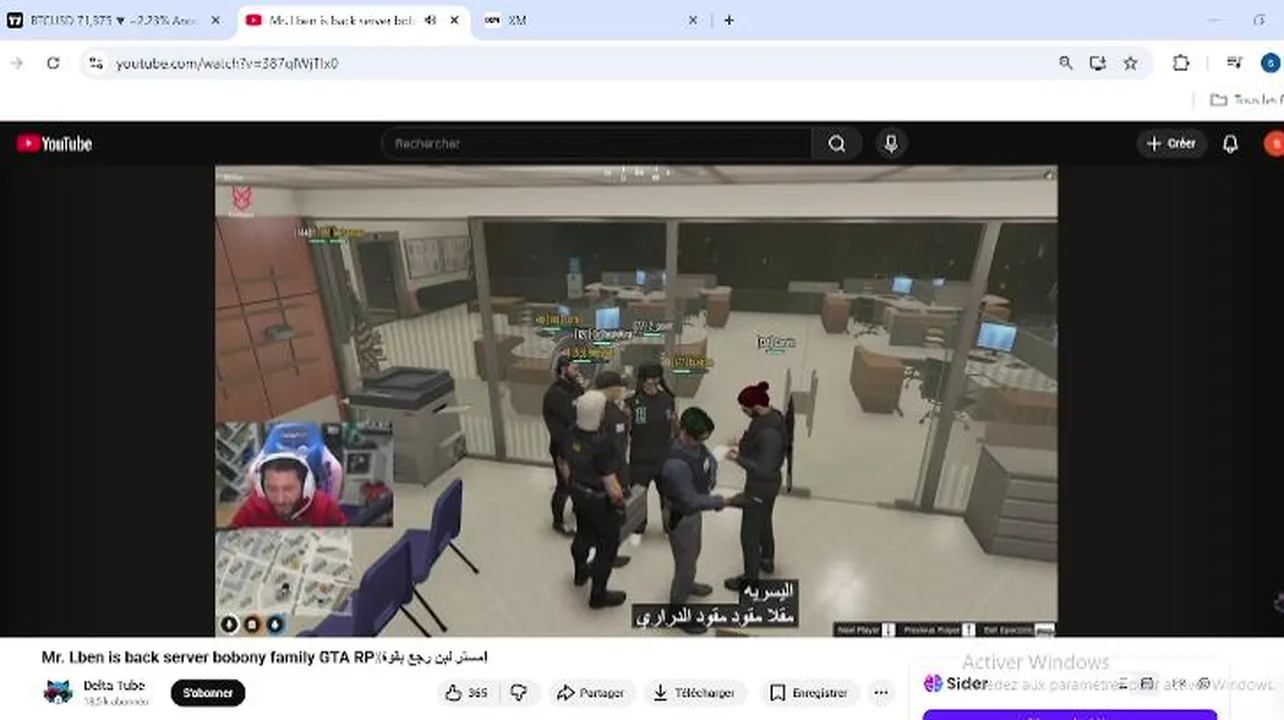Open the browser extensions puzzle icon
Image resolution: width=1284 pixels, height=720 pixels.
(1181, 63)
